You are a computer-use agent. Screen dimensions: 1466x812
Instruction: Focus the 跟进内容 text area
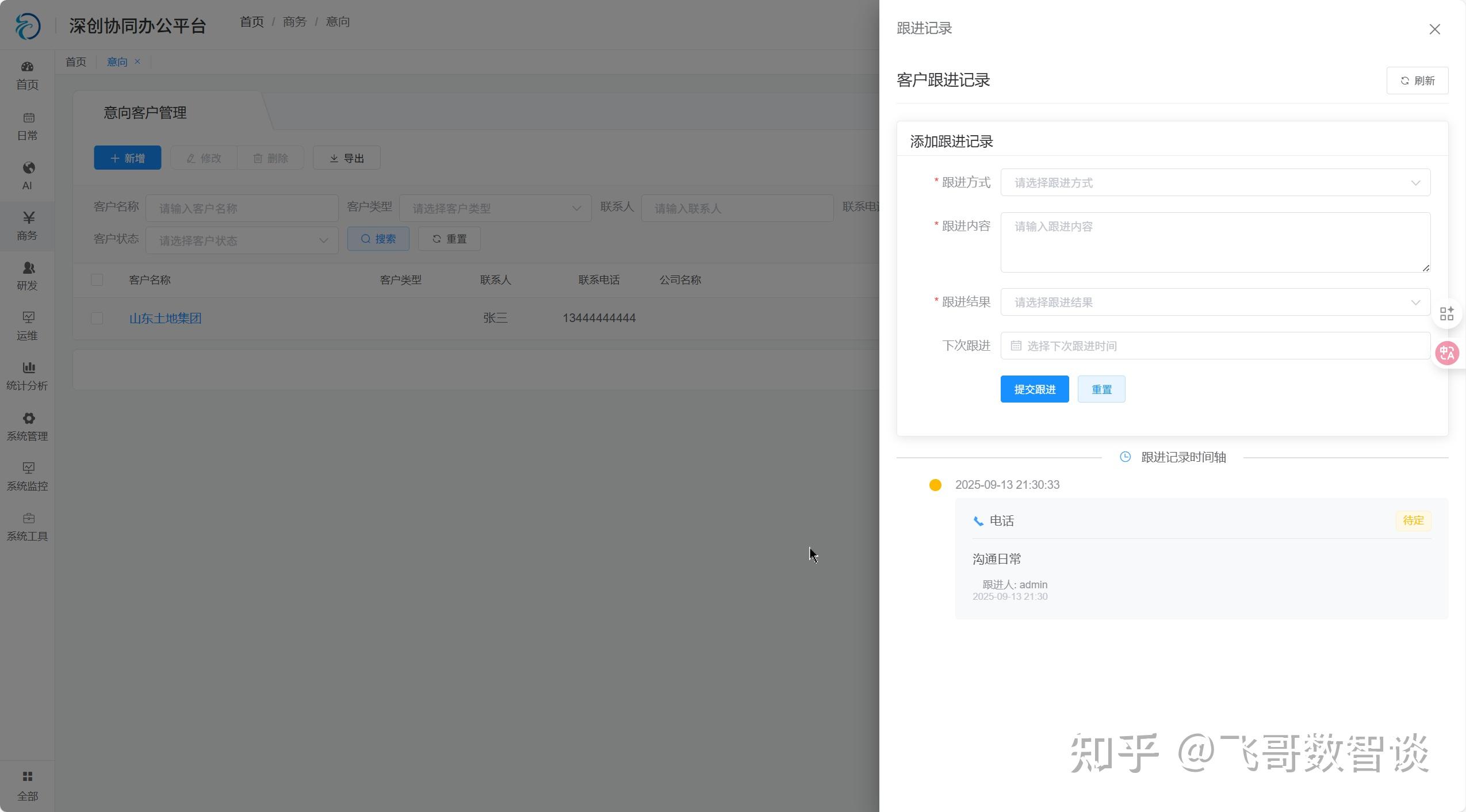(1215, 242)
